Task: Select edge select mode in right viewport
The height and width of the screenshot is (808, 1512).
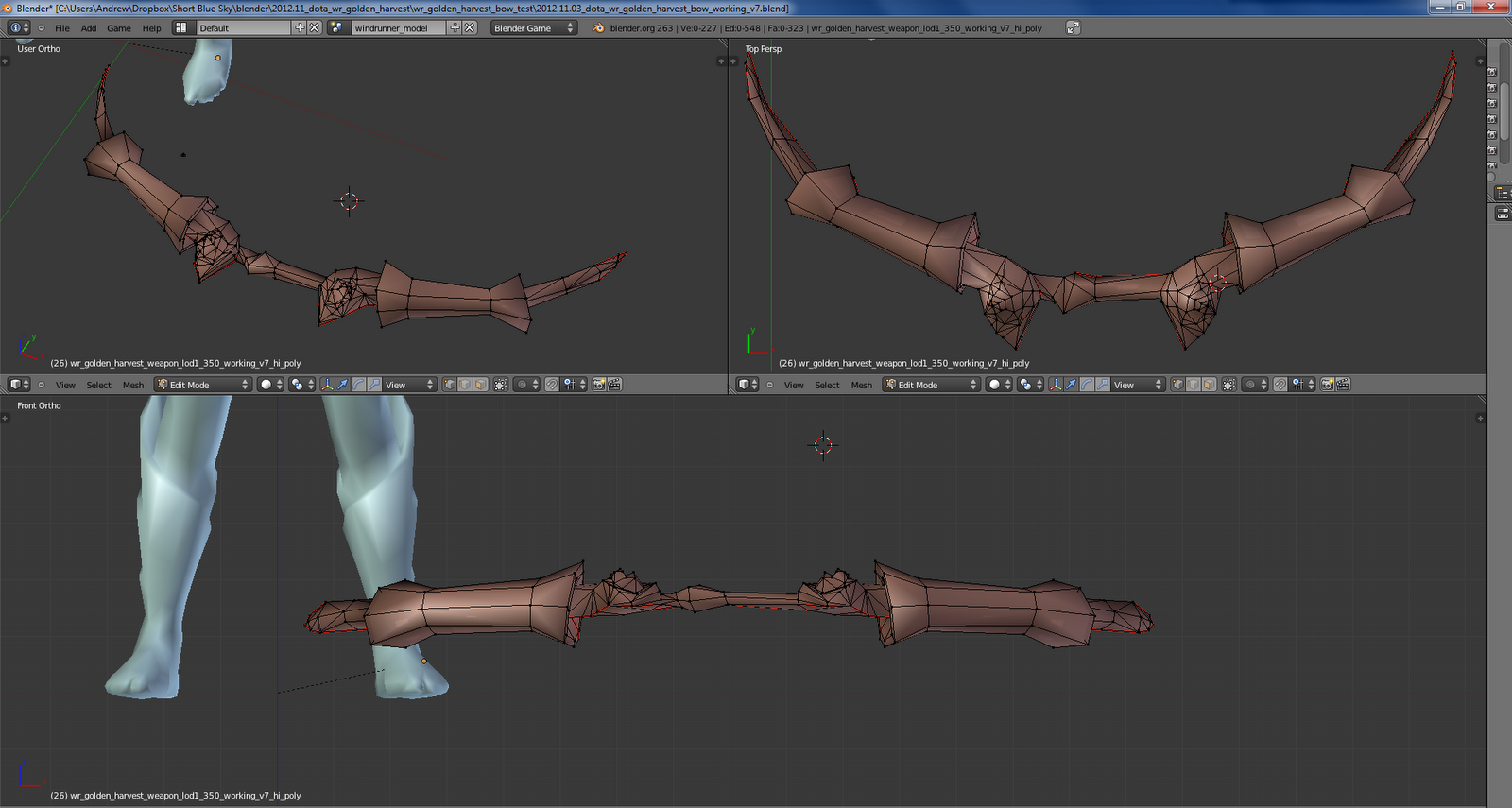Action: 1193,385
